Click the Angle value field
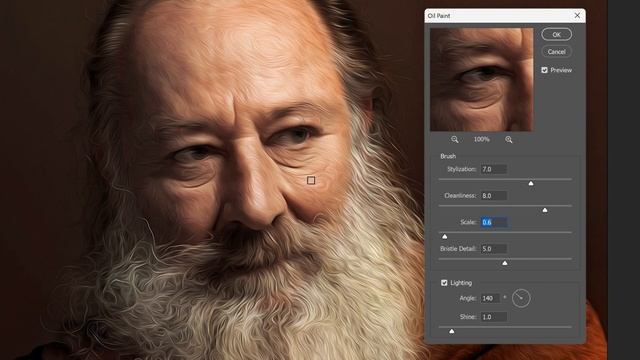The height and width of the screenshot is (360, 640). (x=490, y=298)
